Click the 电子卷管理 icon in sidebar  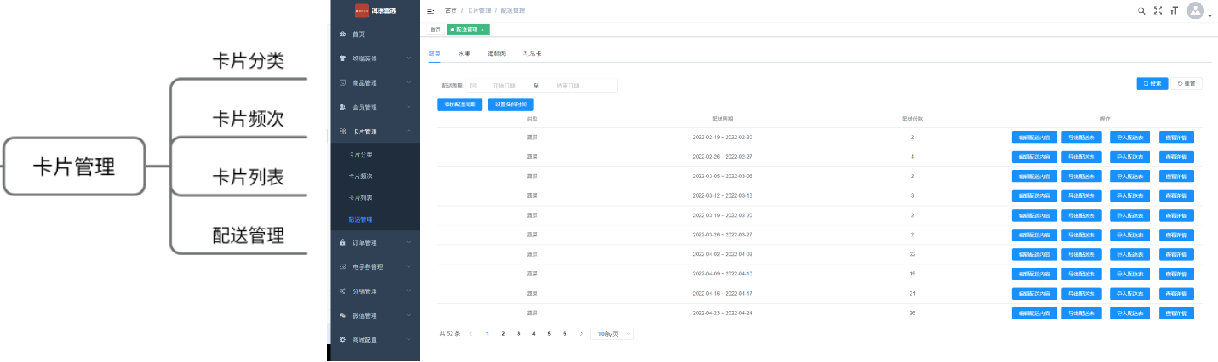343,267
